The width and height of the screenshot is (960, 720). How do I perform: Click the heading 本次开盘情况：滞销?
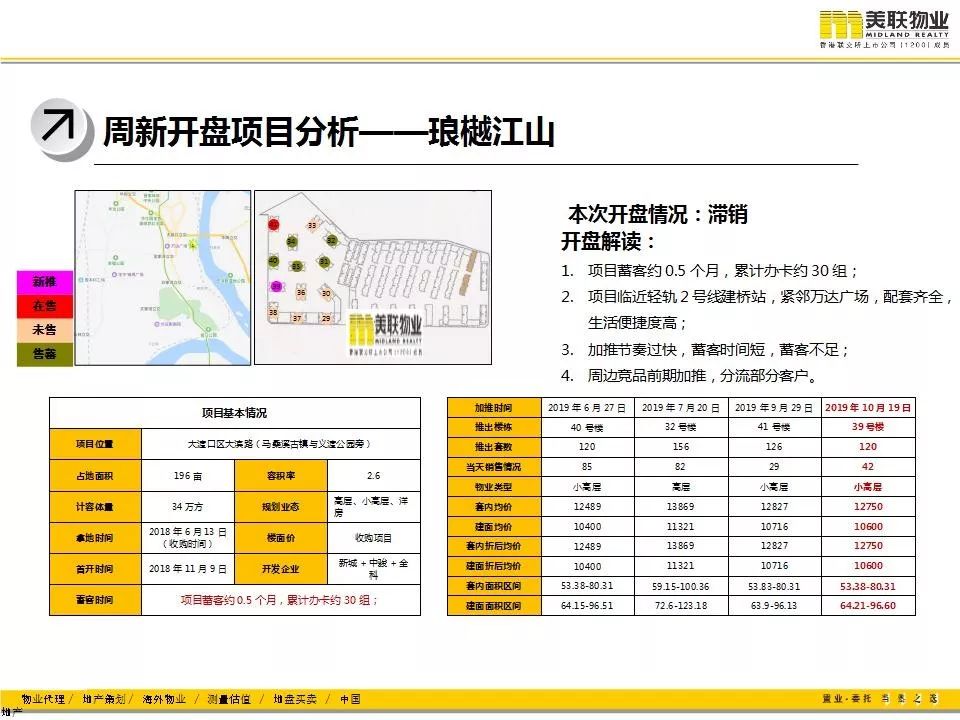click(x=658, y=214)
